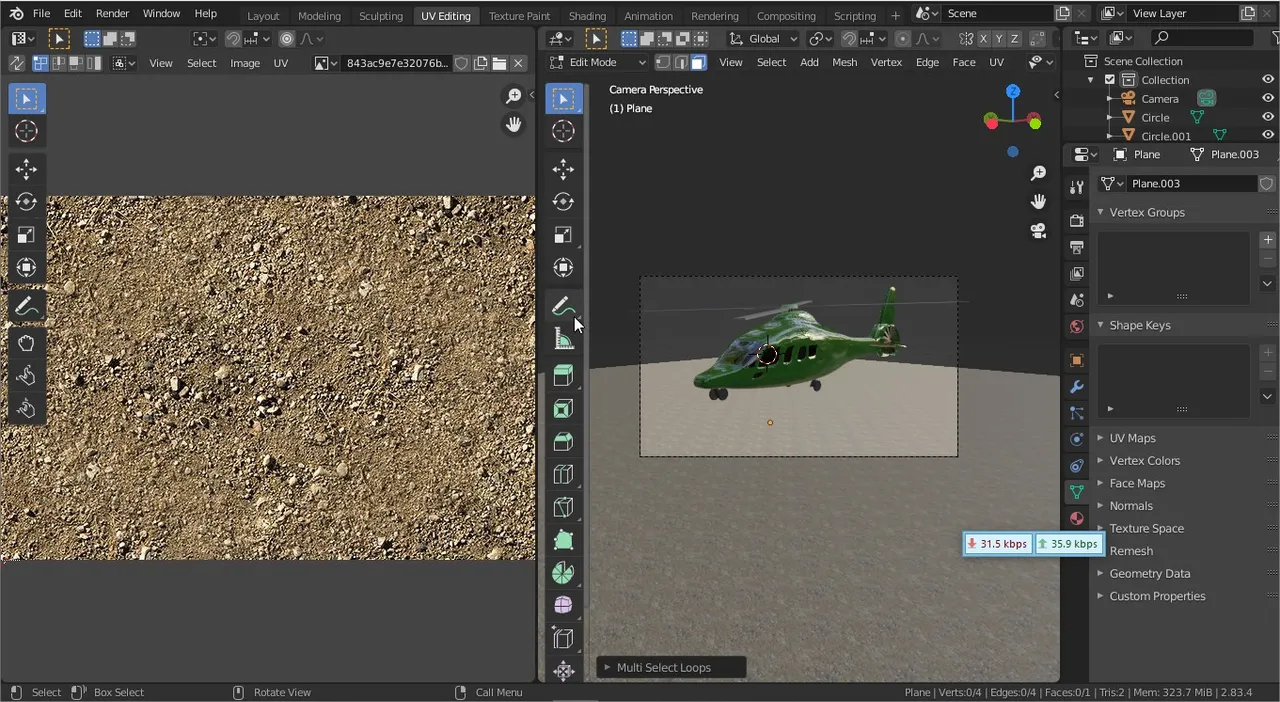Select the 3D viewport Move tool

563,169
